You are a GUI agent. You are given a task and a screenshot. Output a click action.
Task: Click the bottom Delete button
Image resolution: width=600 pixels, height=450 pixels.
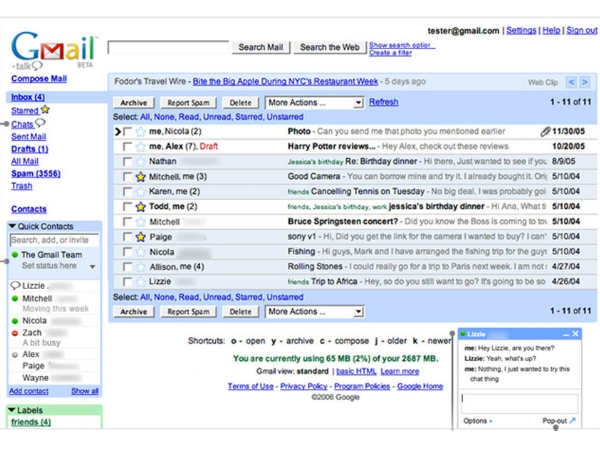pos(241,311)
